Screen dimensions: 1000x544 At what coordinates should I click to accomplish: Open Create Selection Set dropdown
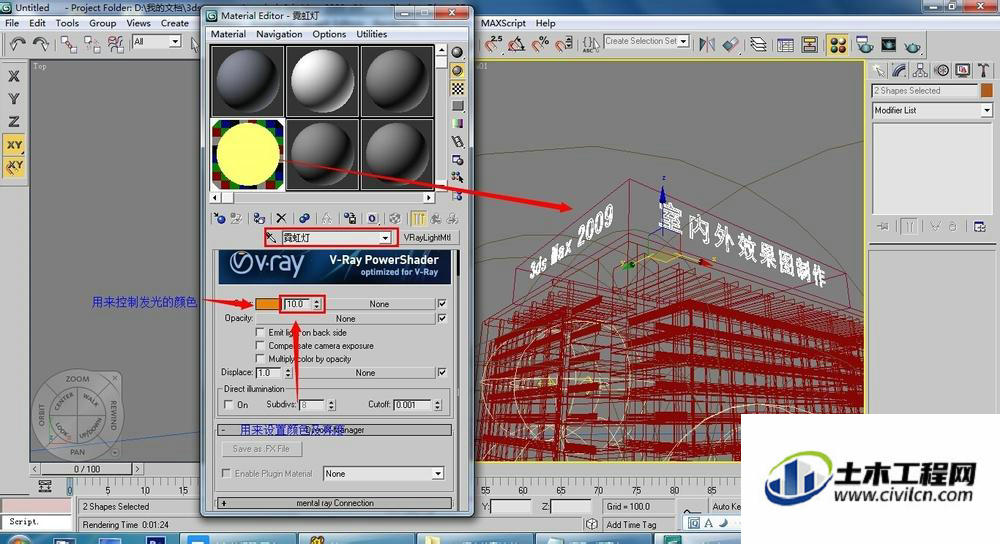(683, 41)
